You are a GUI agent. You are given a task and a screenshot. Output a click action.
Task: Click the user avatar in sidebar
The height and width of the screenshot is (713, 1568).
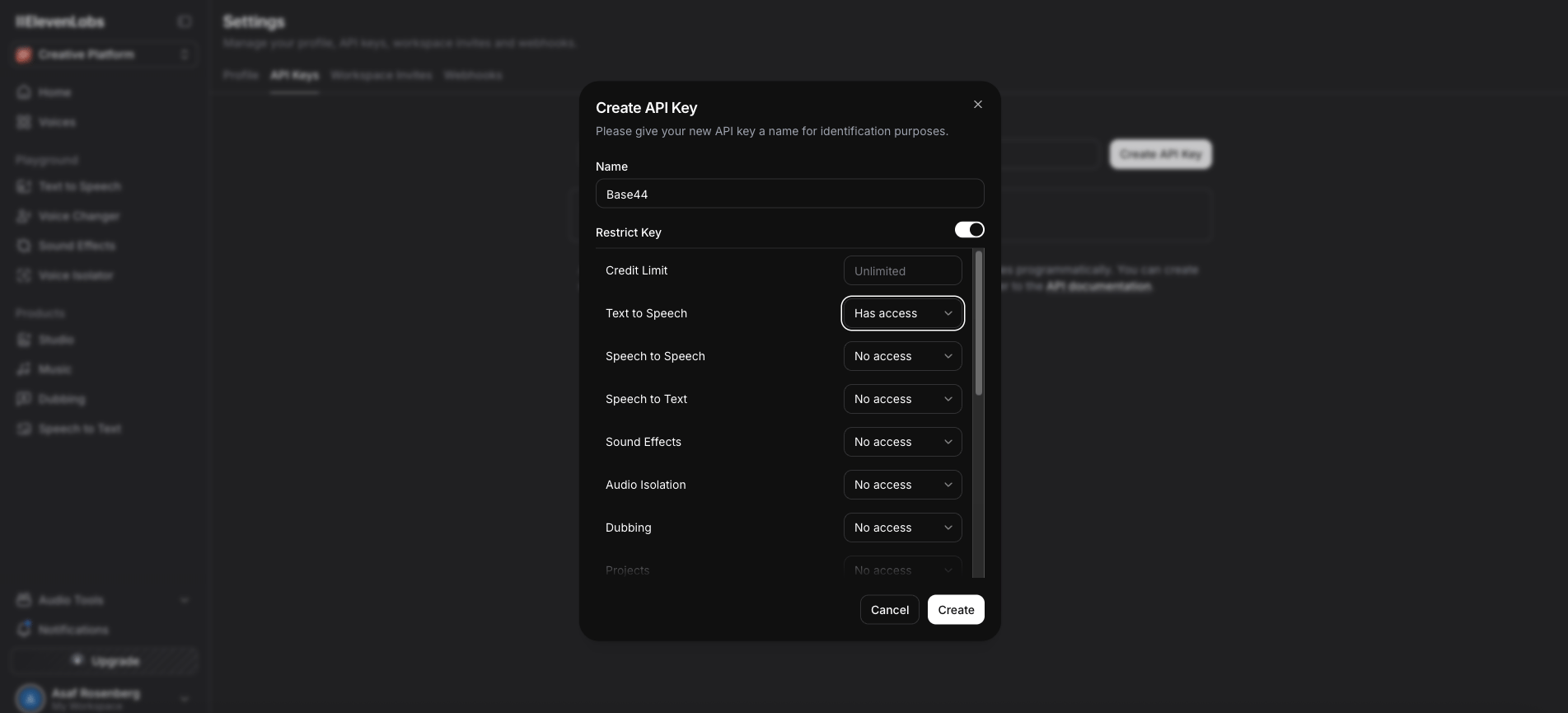31,699
